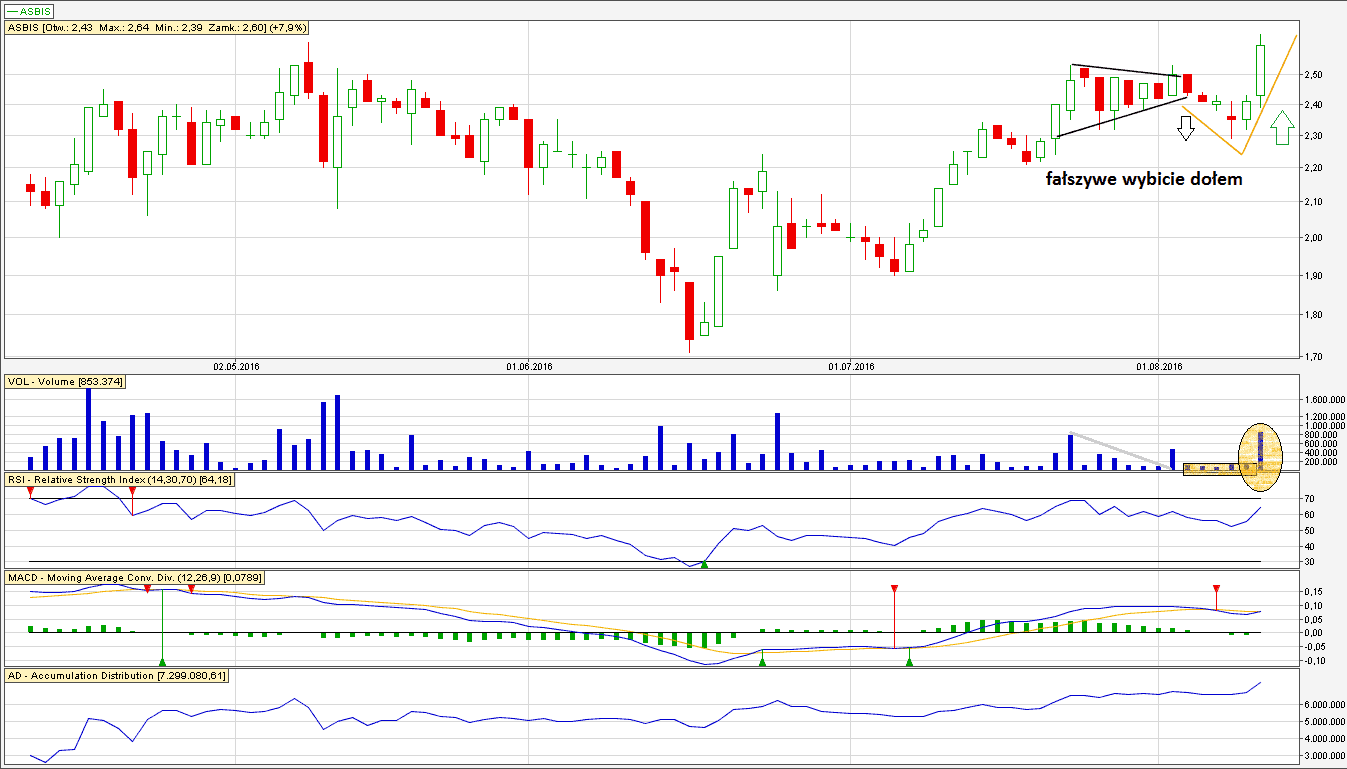Click the leftmost green MACD buy triangle
This screenshot has width=1347, height=769.
click(162, 661)
